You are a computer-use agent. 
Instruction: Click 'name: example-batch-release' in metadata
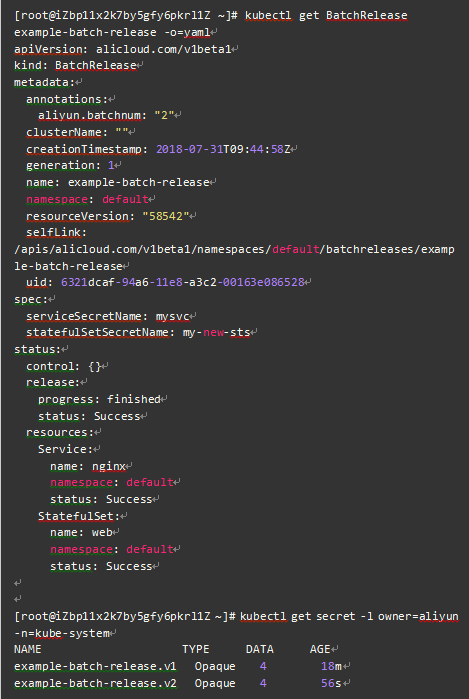[118, 182]
